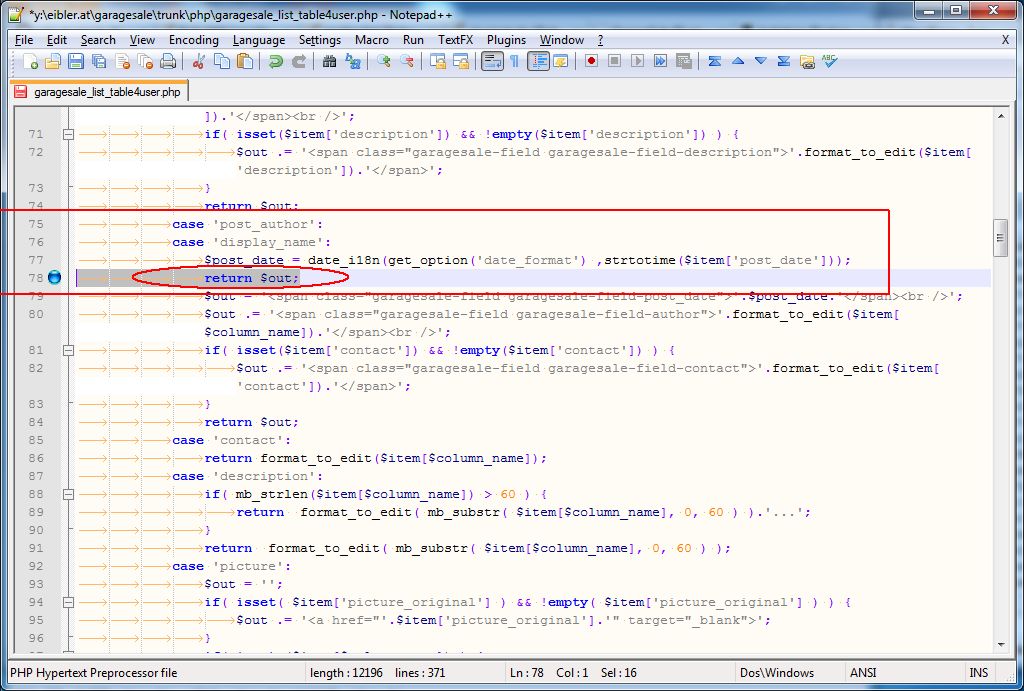This screenshot has height=691, width=1024.
Task: Zoom out with the magnifier minus icon
Action: [406, 61]
